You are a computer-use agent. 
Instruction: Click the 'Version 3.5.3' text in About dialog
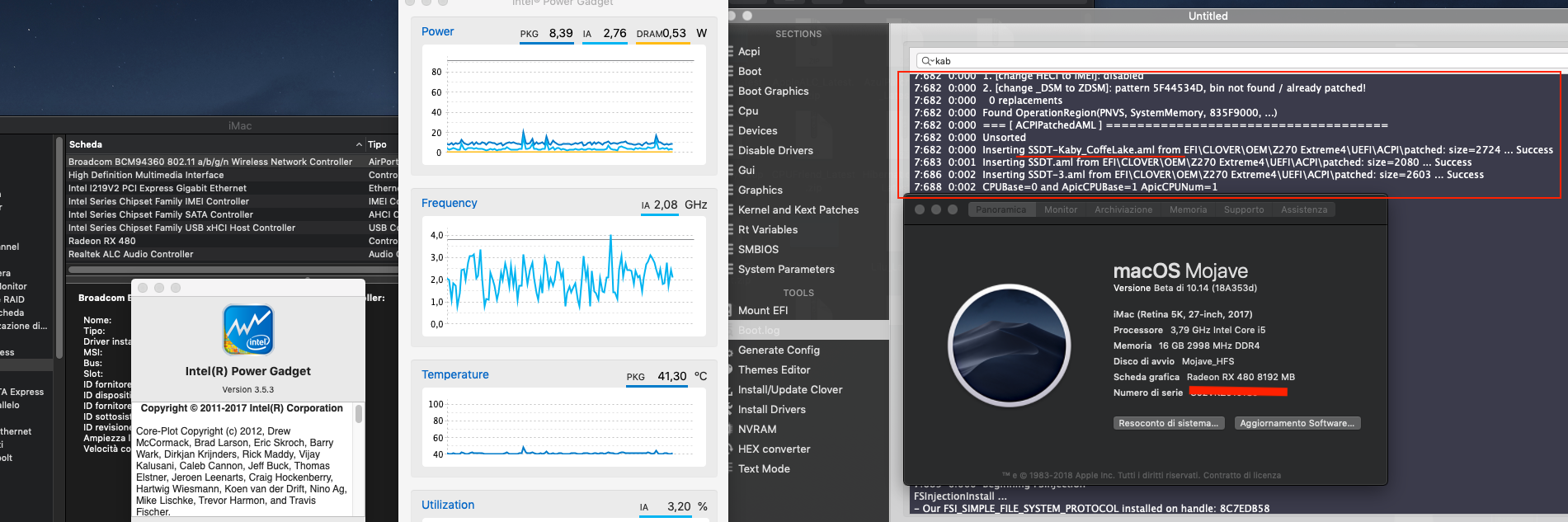pyautogui.click(x=248, y=389)
